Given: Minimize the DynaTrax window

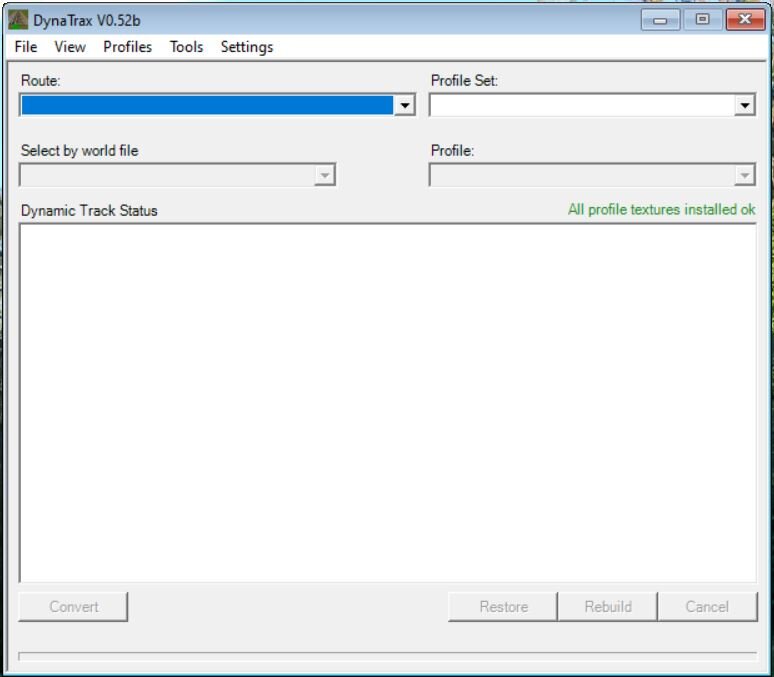Looking at the screenshot, I should point(660,20).
